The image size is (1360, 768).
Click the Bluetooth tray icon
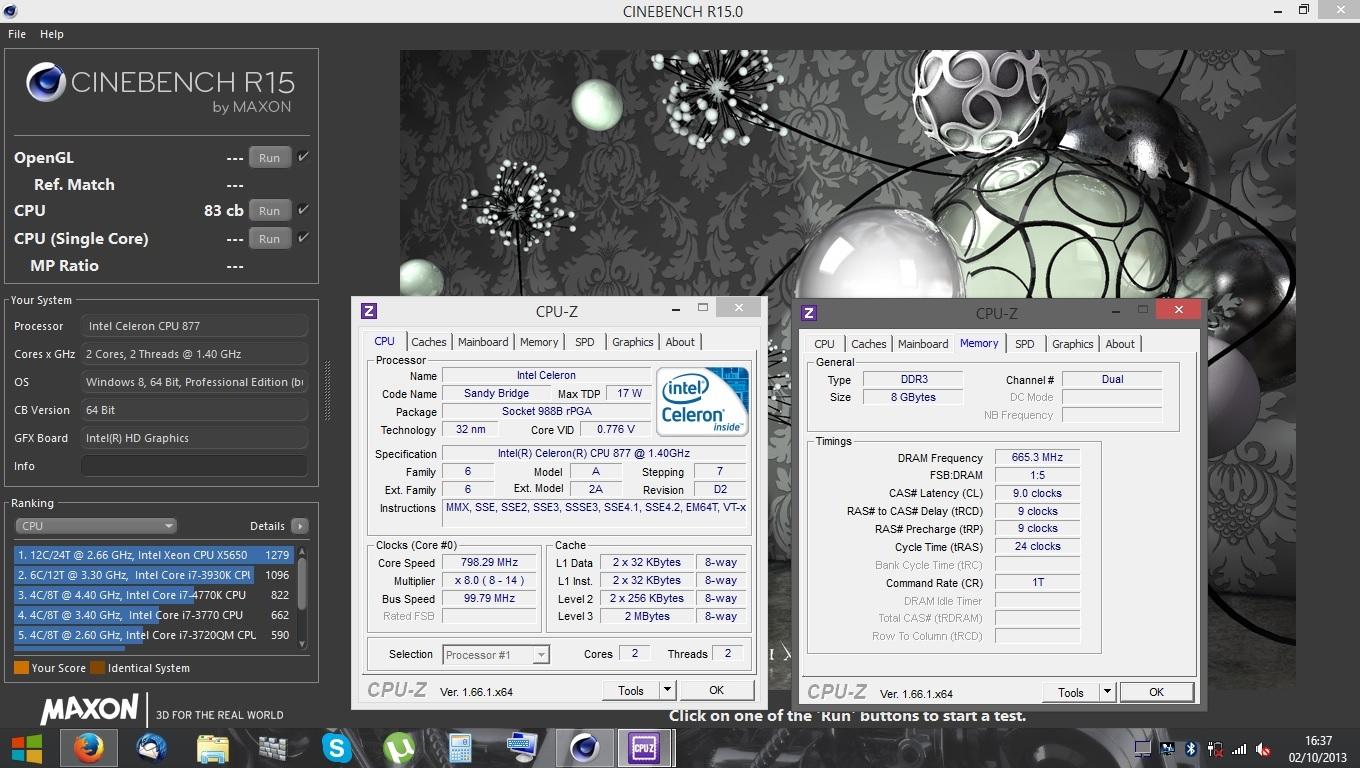point(1191,749)
